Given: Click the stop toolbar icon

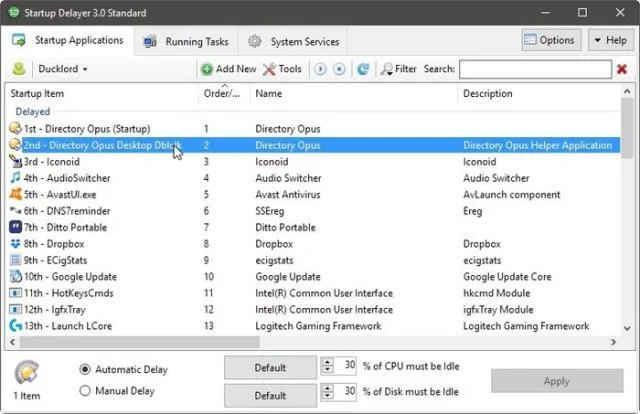Looking at the screenshot, I should (339, 69).
